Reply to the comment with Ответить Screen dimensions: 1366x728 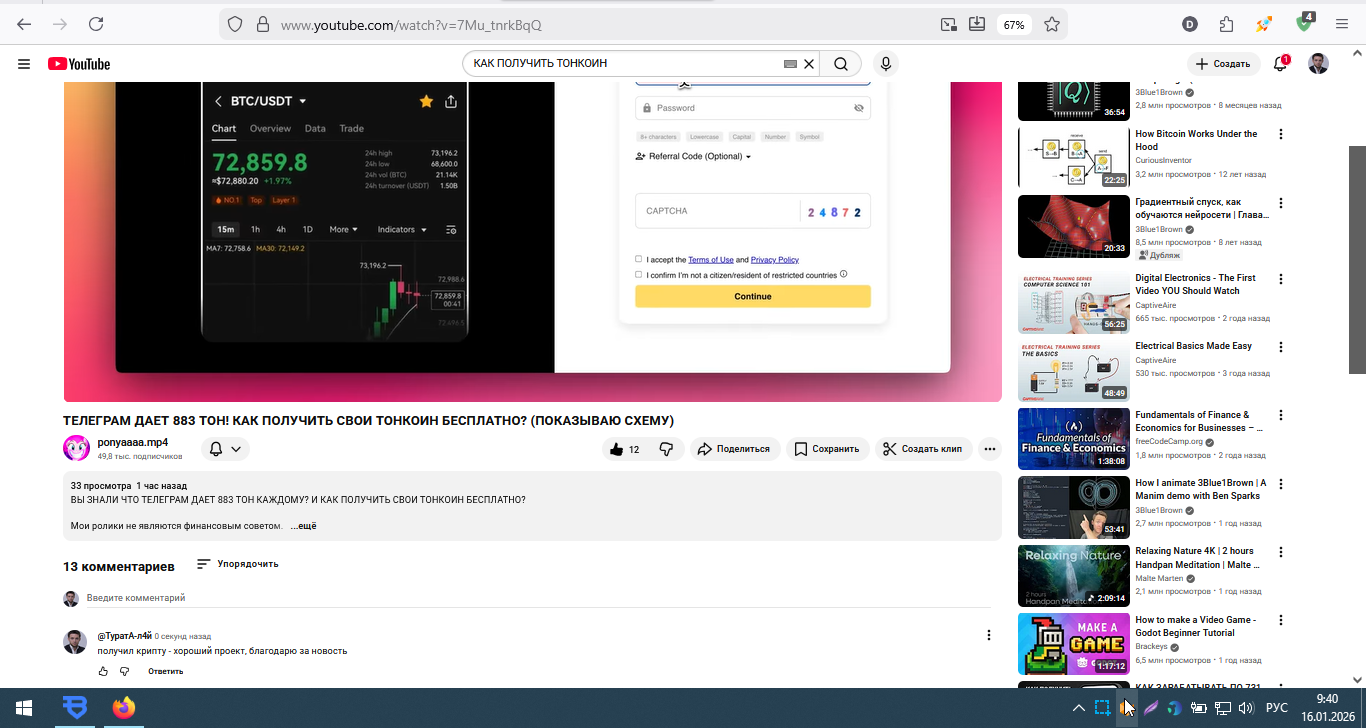(x=165, y=671)
